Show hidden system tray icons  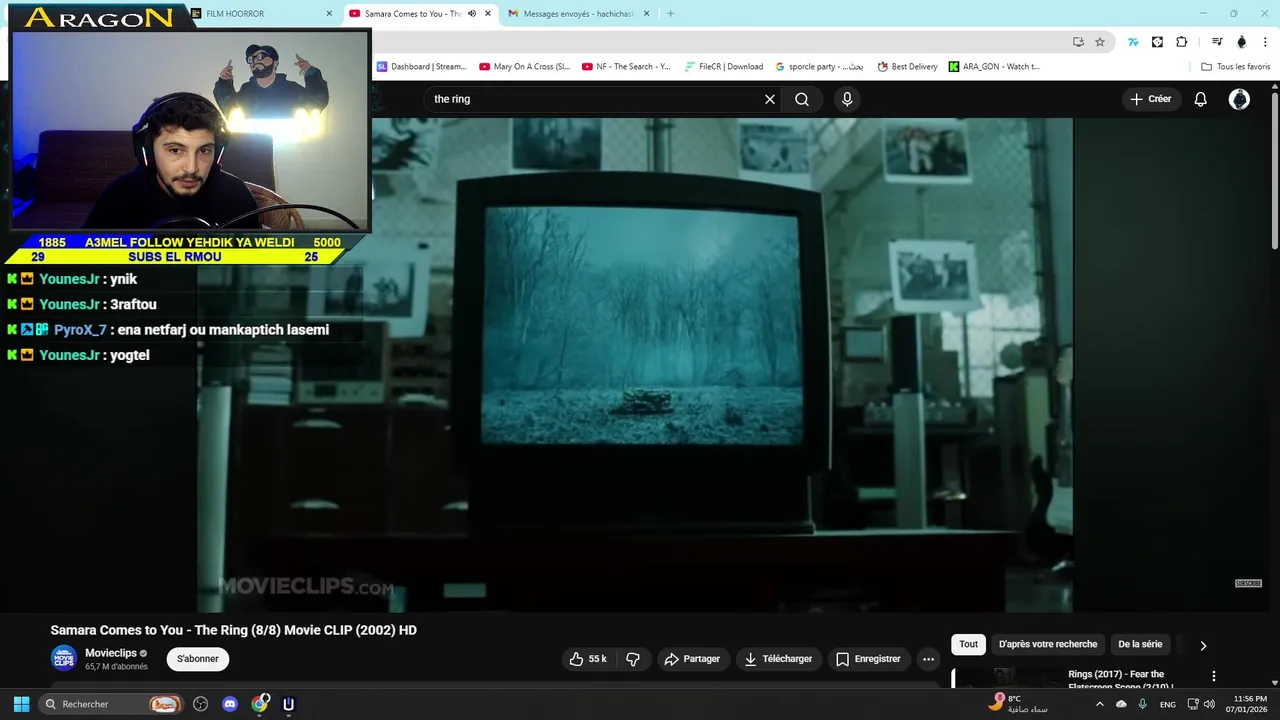1100,704
